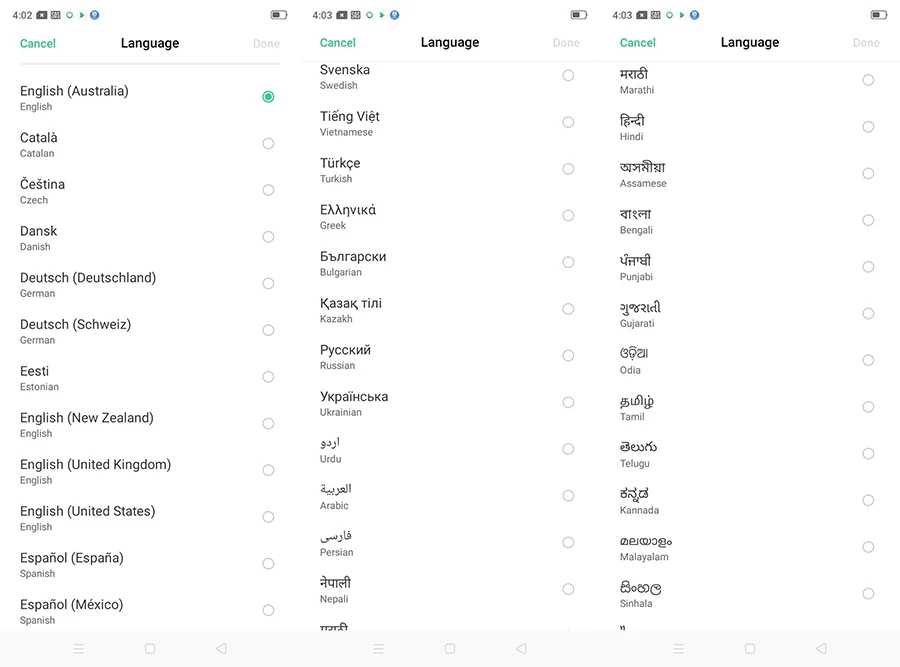
Task: Select the English (Australia) radio button
Action: (x=268, y=97)
